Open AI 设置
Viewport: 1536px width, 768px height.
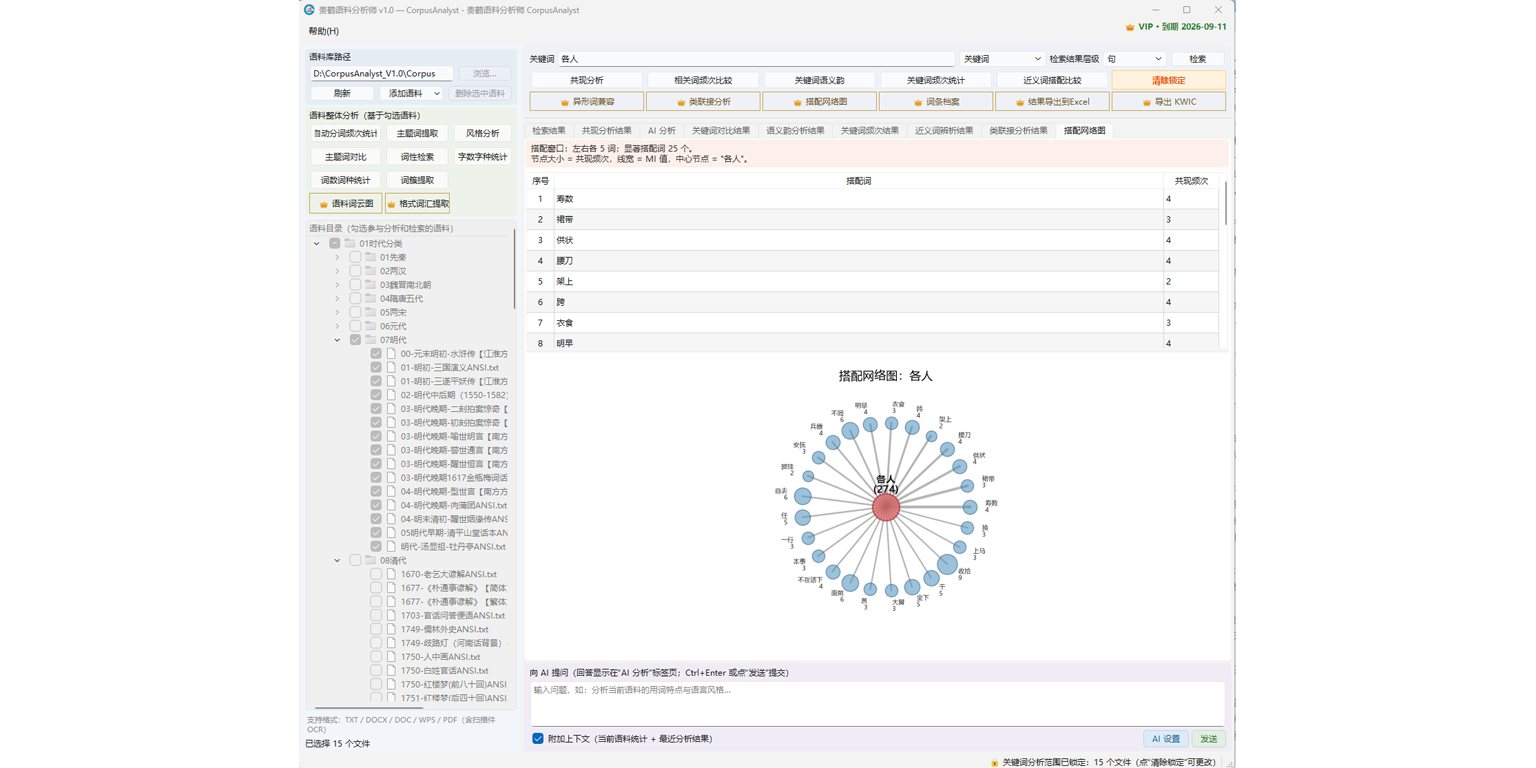click(x=1166, y=739)
